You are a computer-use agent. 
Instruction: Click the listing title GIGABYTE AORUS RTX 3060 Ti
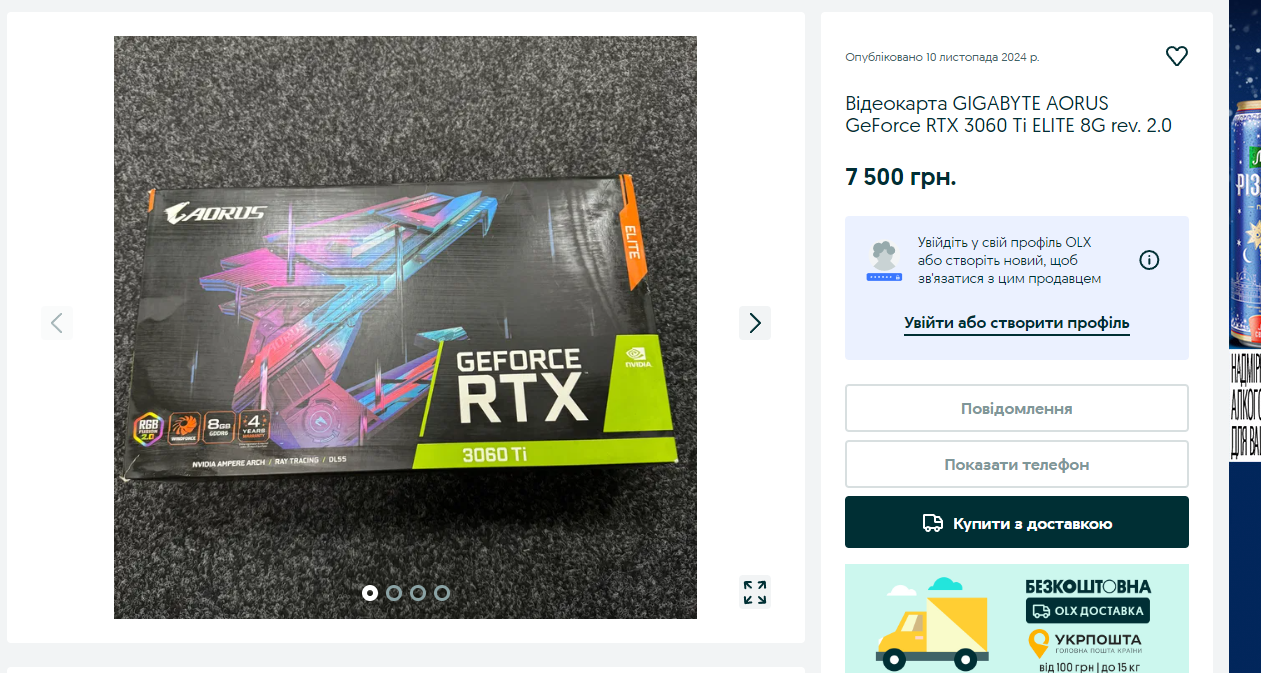(x=1008, y=115)
